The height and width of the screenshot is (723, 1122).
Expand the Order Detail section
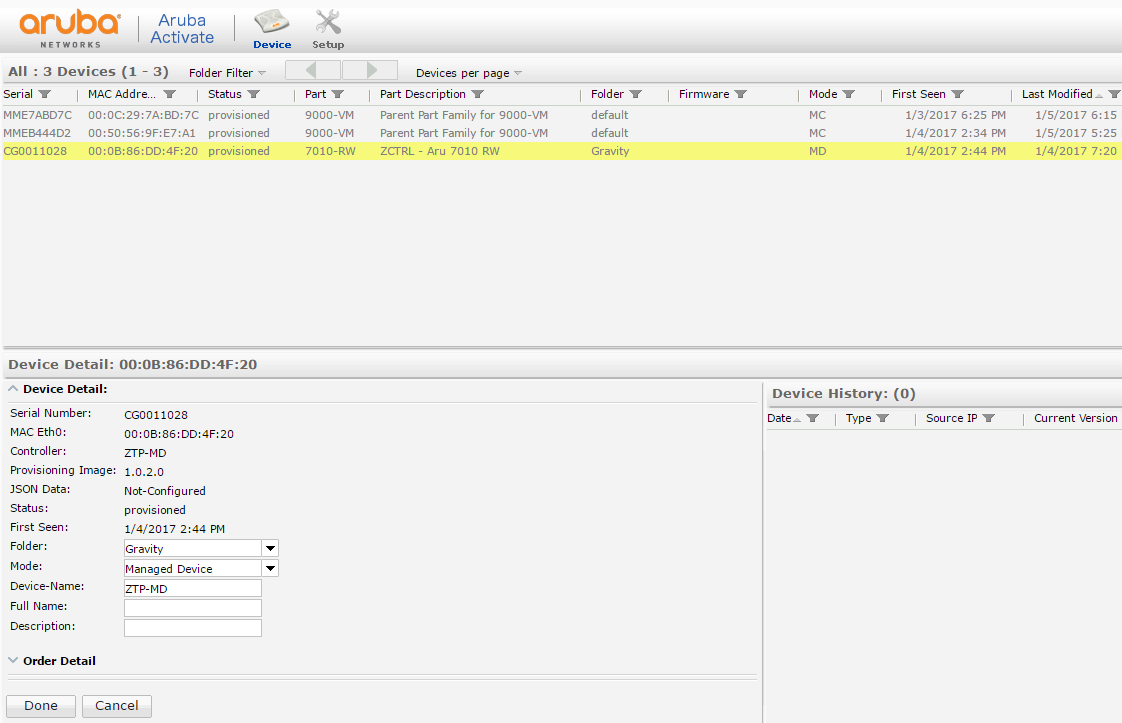[13, 660]
